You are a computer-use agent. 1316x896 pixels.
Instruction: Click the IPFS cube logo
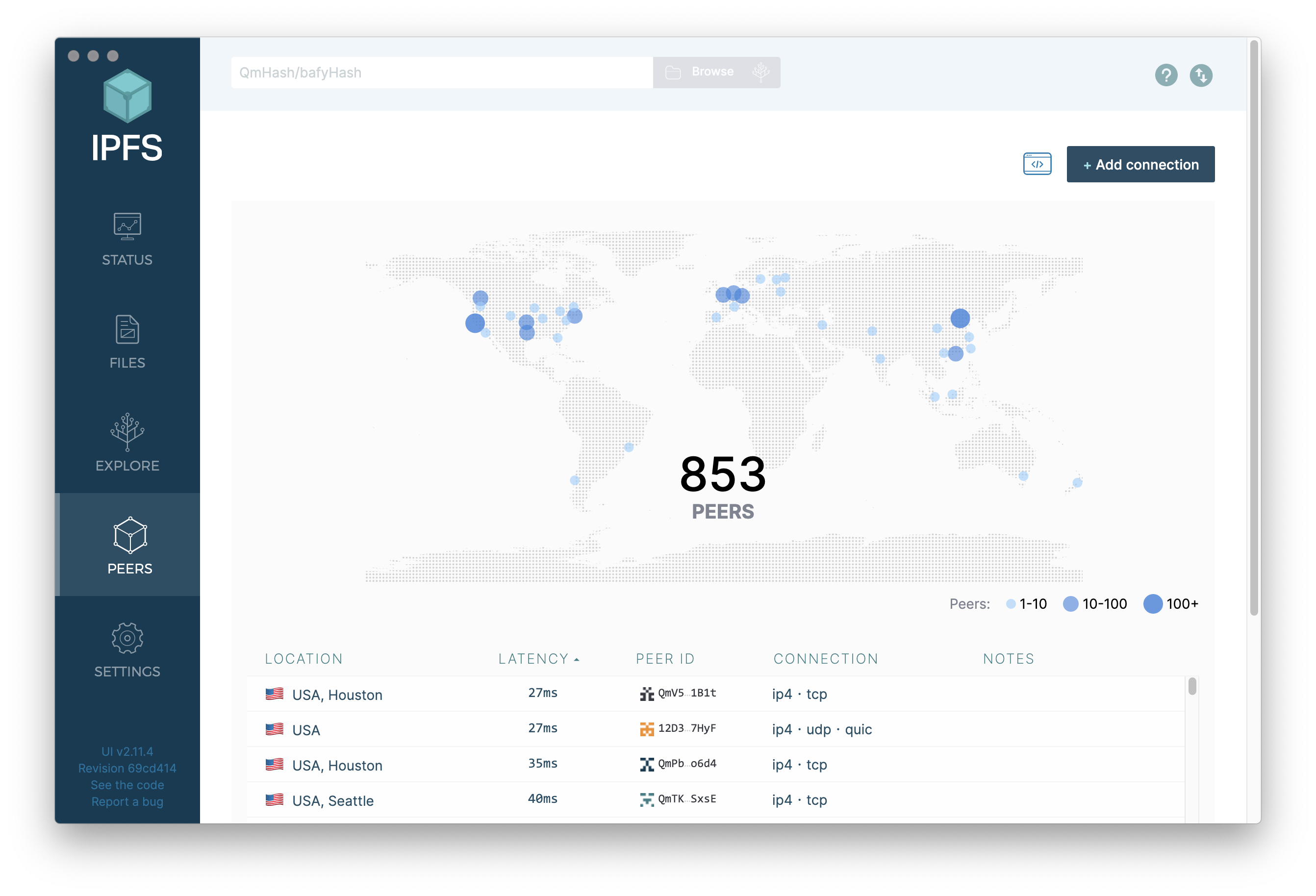pyautogui.click(x=127, y=96)
